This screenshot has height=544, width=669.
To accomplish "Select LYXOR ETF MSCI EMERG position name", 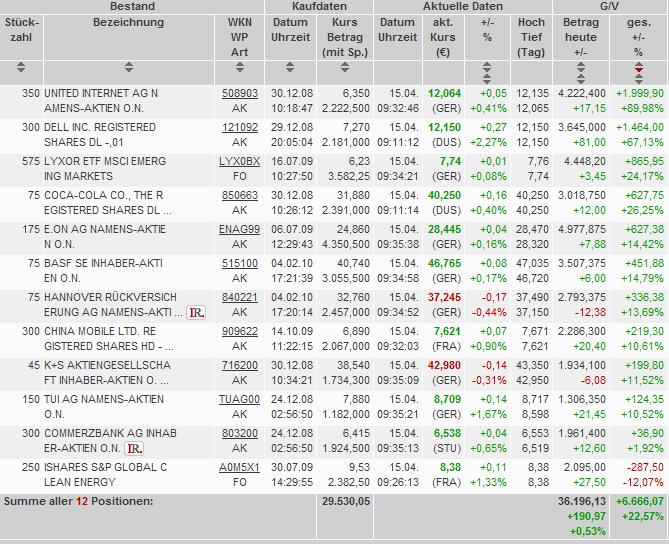I will [x=105, y=161].
